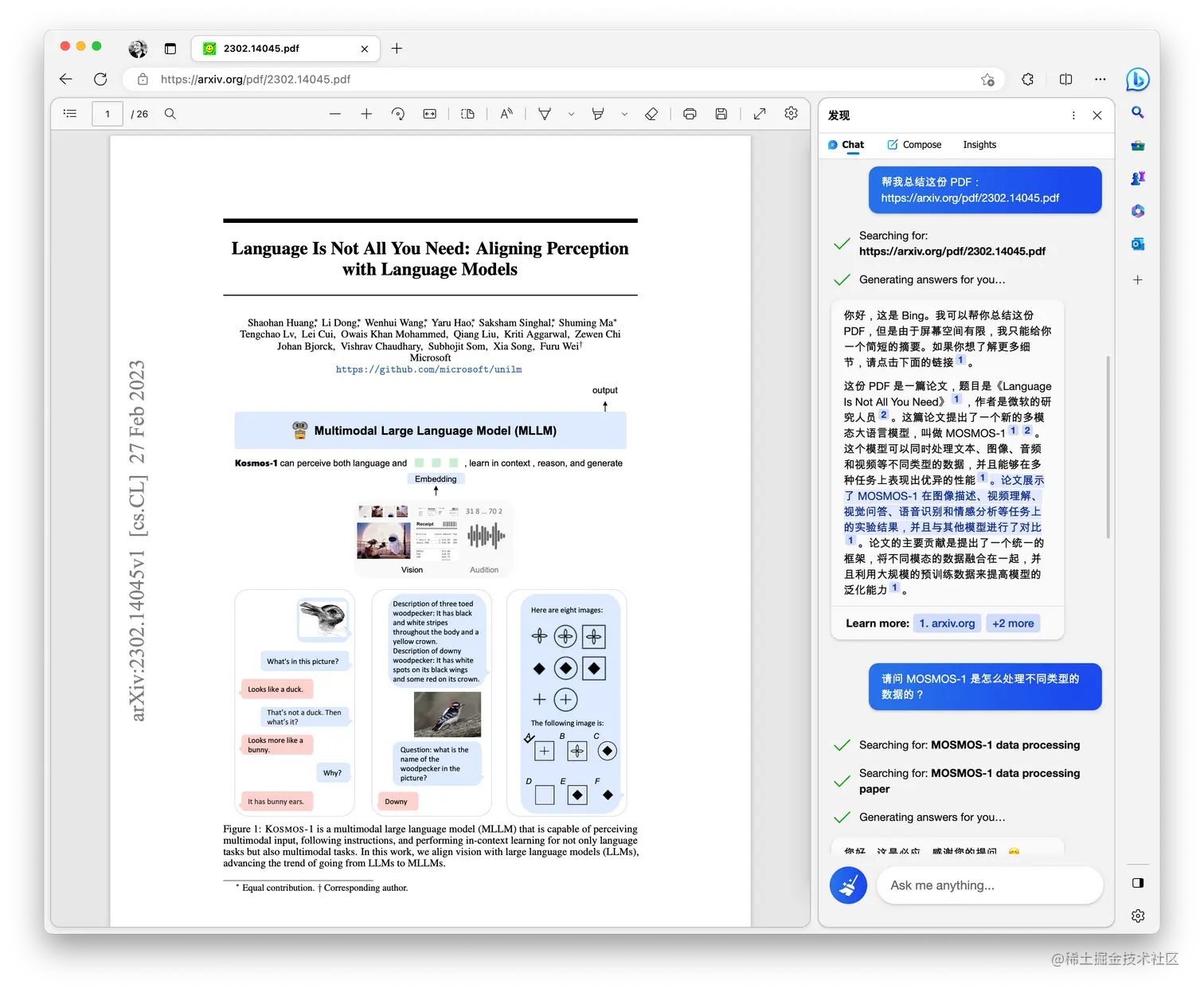Click the PDF page number field
The image size is (1204, 992).
tap(107, 114)
